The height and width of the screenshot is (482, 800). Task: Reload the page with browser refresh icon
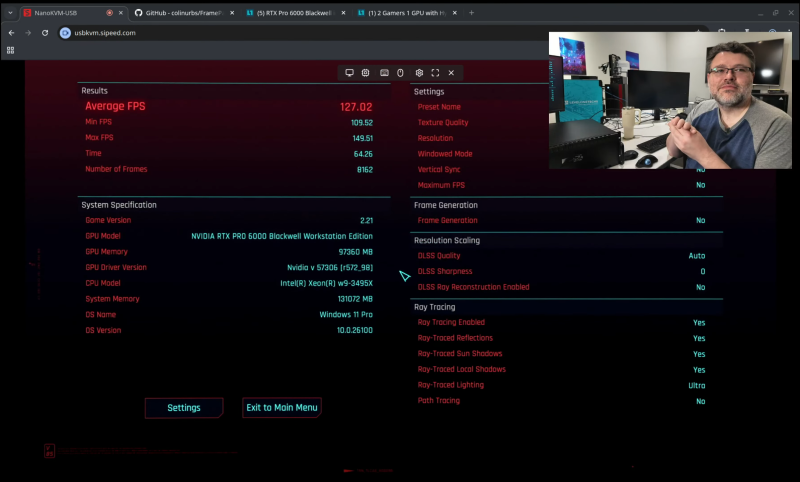pos(45,32)
